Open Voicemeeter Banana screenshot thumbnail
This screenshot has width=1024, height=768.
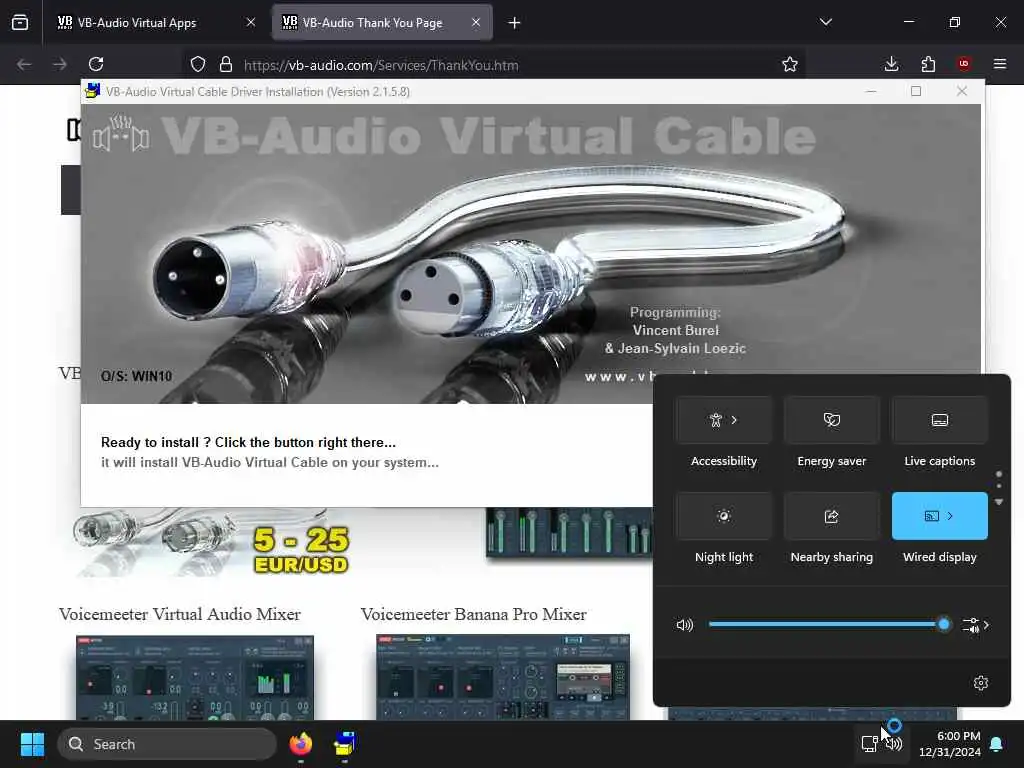[503, 677]
